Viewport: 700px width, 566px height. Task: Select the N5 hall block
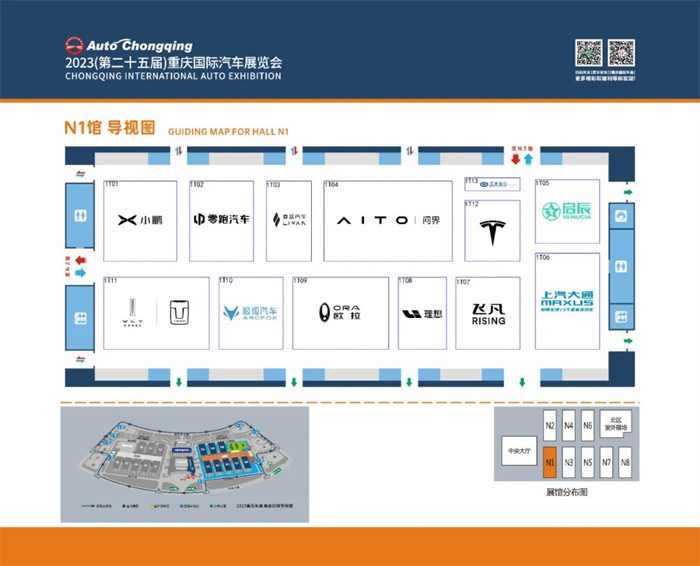588,462
